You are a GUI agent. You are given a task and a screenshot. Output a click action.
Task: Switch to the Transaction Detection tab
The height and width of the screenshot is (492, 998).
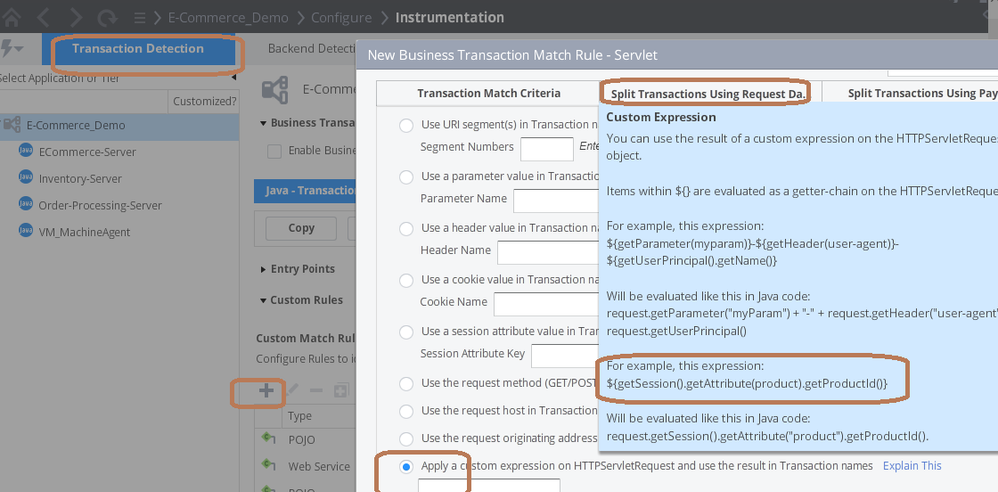[138, 49]
